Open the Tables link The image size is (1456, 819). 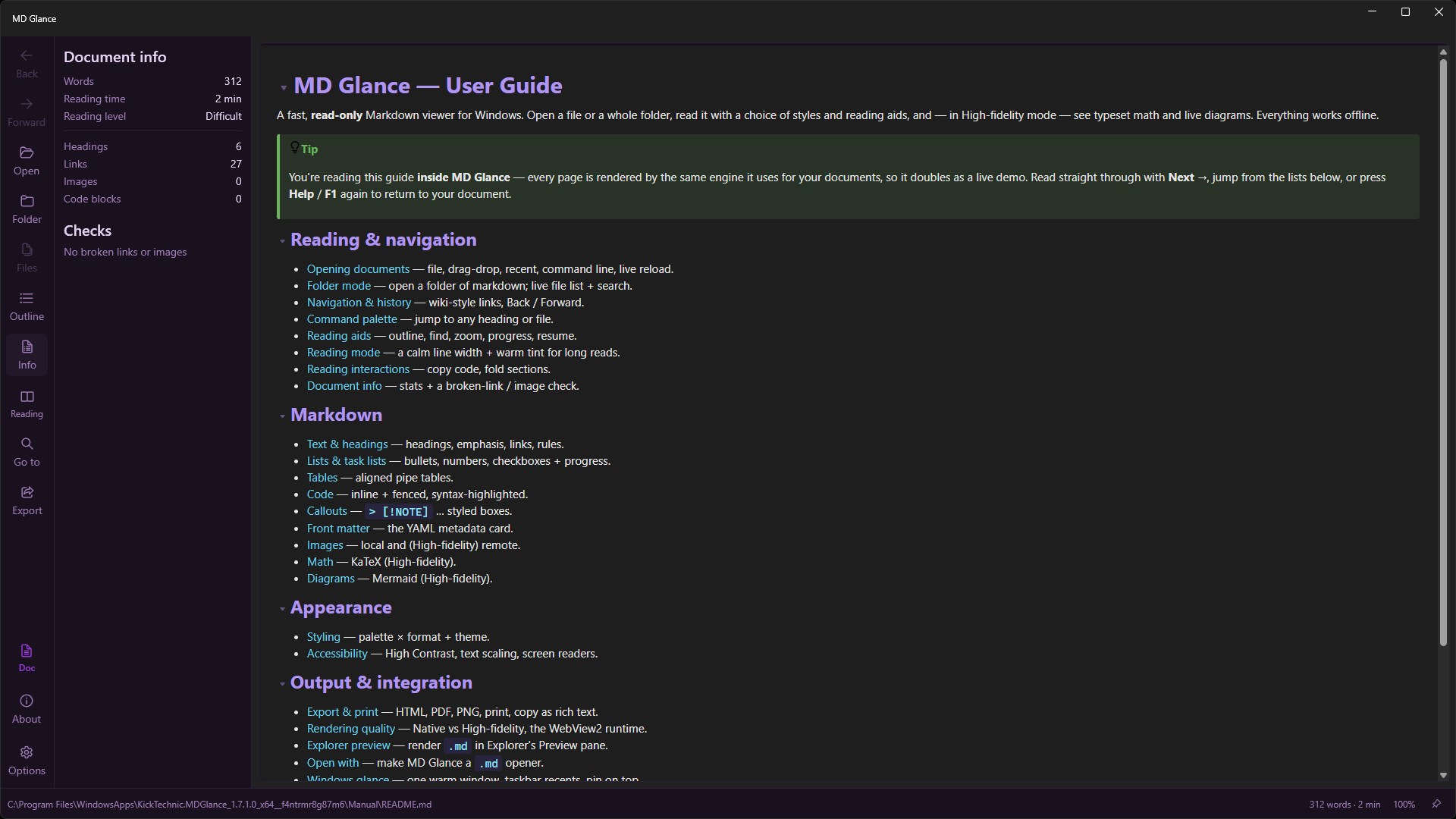[322, 478]
